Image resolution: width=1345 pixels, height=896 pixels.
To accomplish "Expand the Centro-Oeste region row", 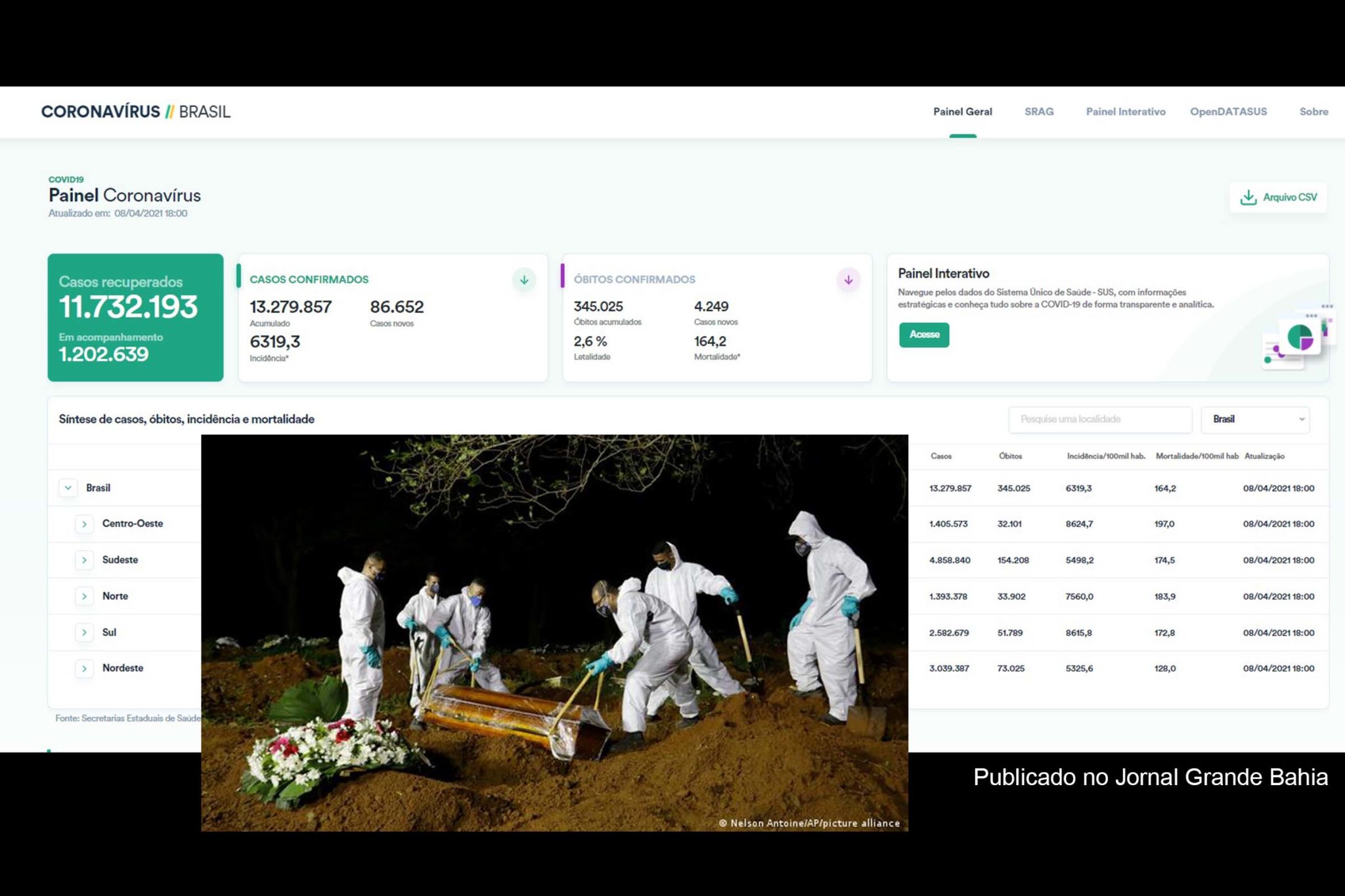I will coord(85,524).
